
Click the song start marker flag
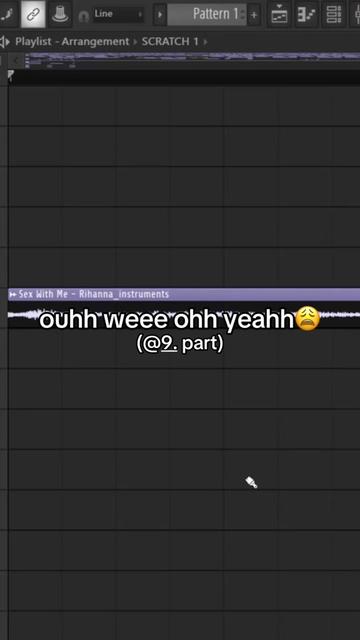click(x=11, y=75)
